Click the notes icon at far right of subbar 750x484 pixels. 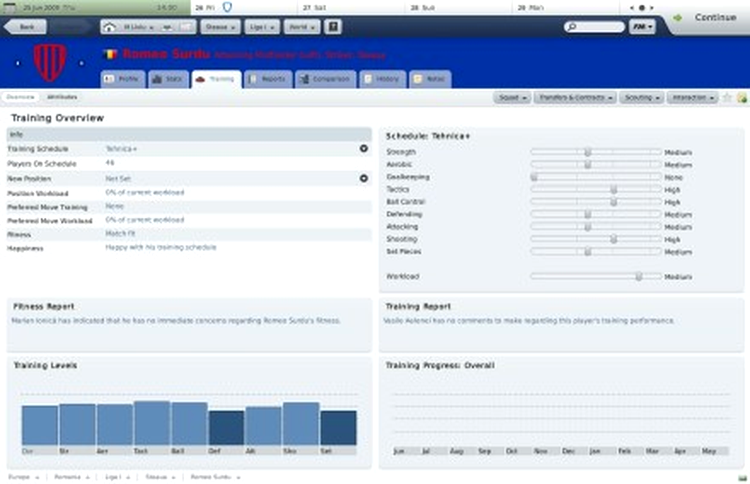[x=742, y=98]
